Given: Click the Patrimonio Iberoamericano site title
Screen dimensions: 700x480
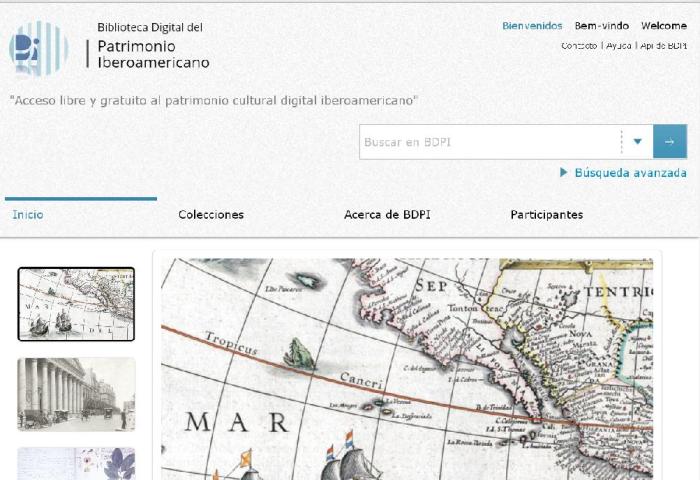Looking at the screenshot, I should coord(153,54).
